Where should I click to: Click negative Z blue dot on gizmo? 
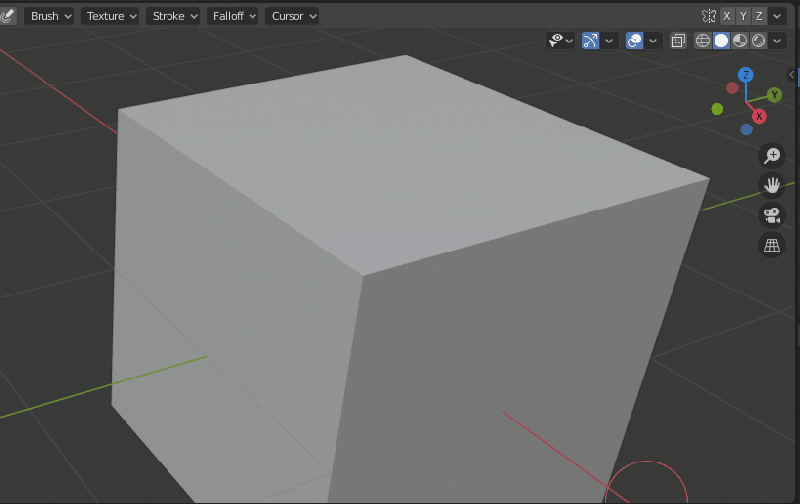pos(746,130)
